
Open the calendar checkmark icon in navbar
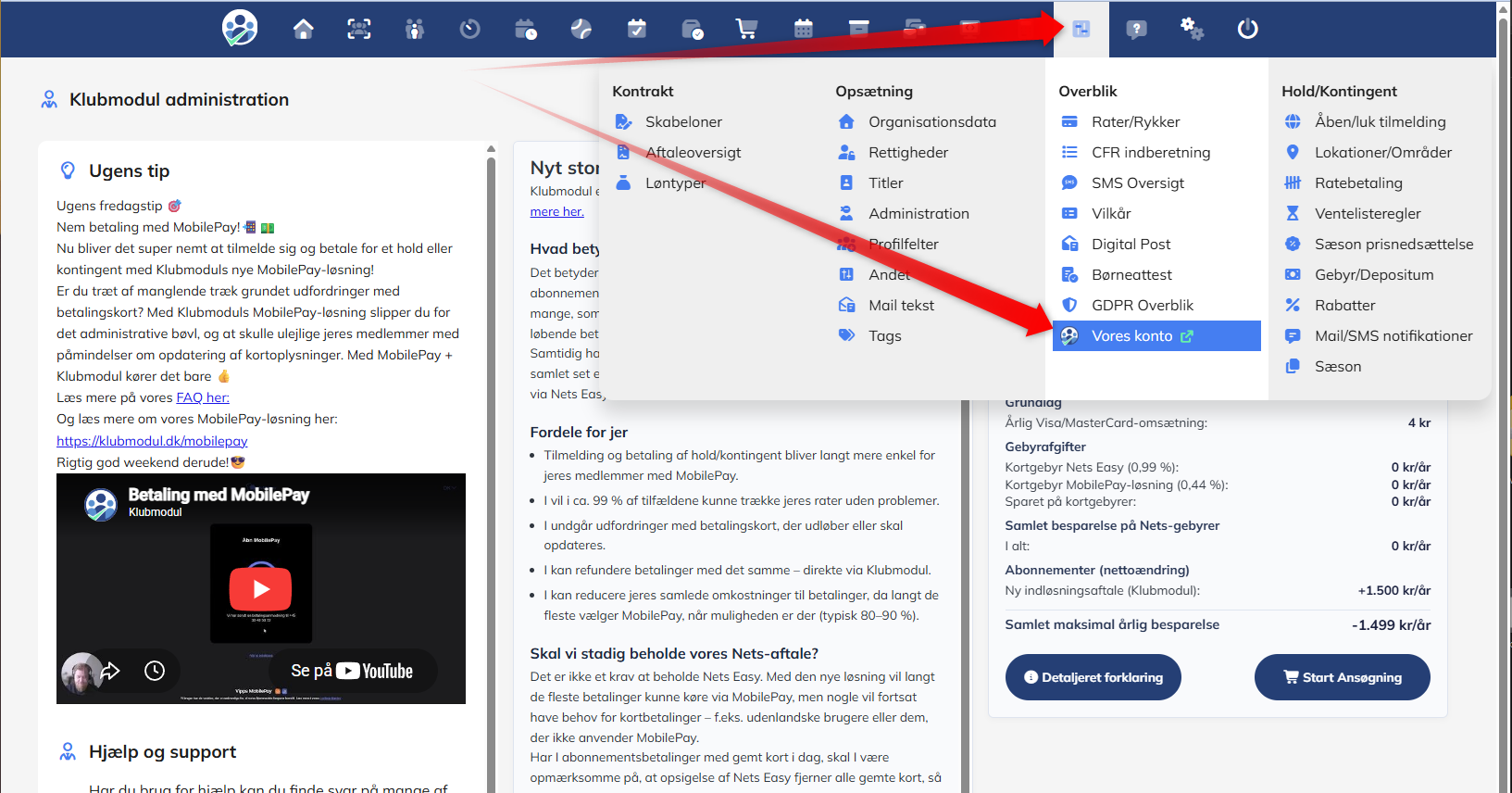point(637,29)
